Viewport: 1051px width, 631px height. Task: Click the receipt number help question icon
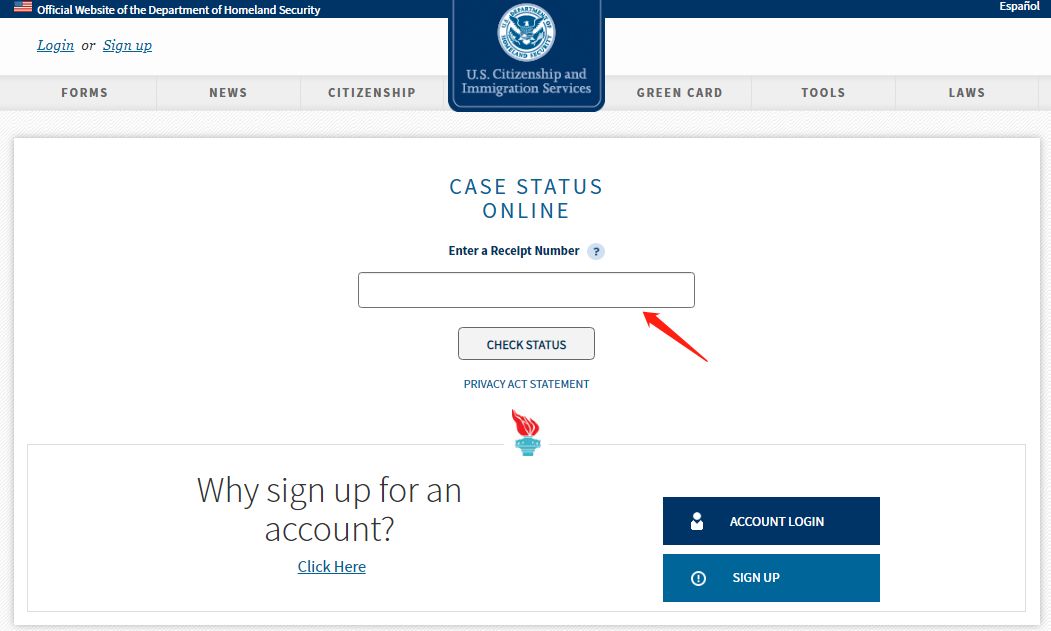pyautogui.click(x=595, y=251)
